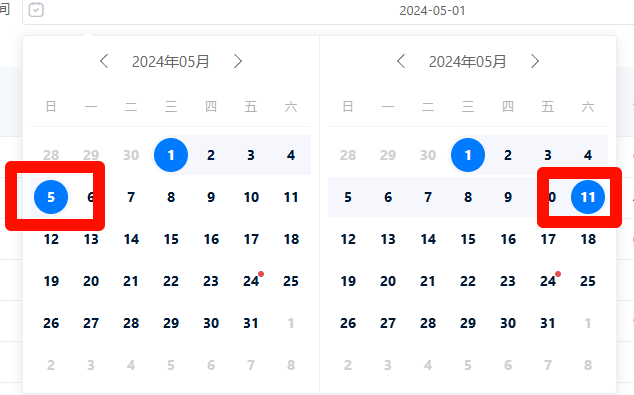Viewport: 634px width, 395px height.
Task: Choose day 26 in left calendar
Action: click(x=51, y=323)
